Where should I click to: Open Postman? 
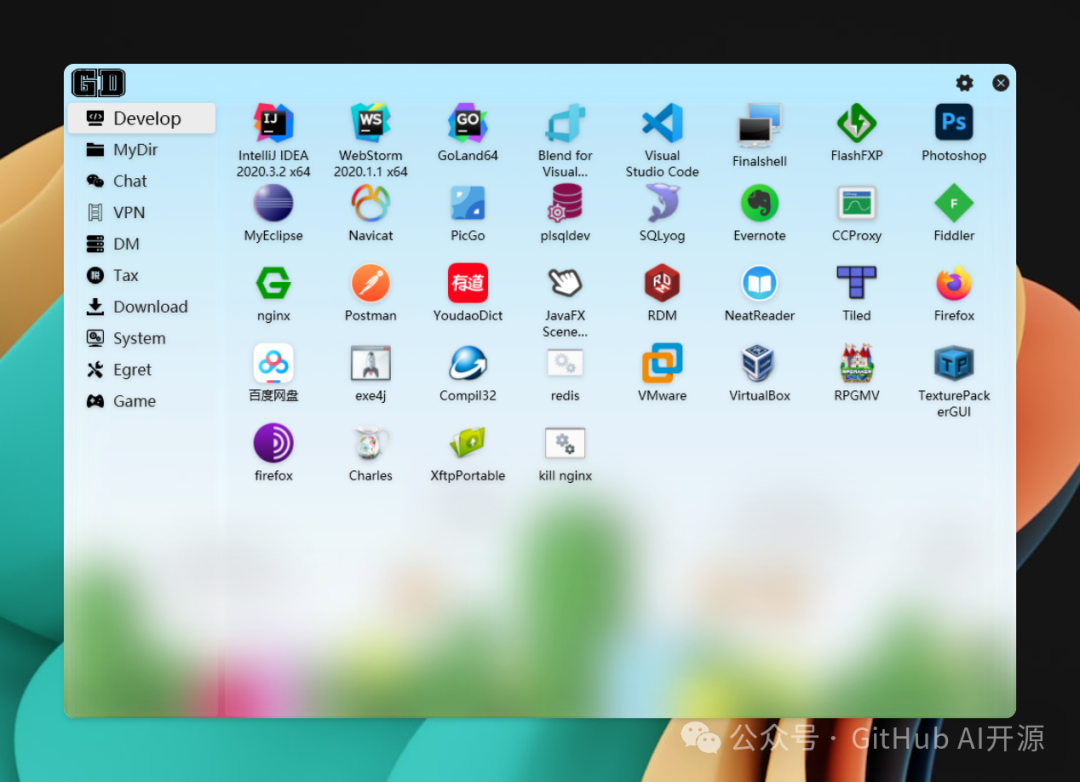point(371,283)
